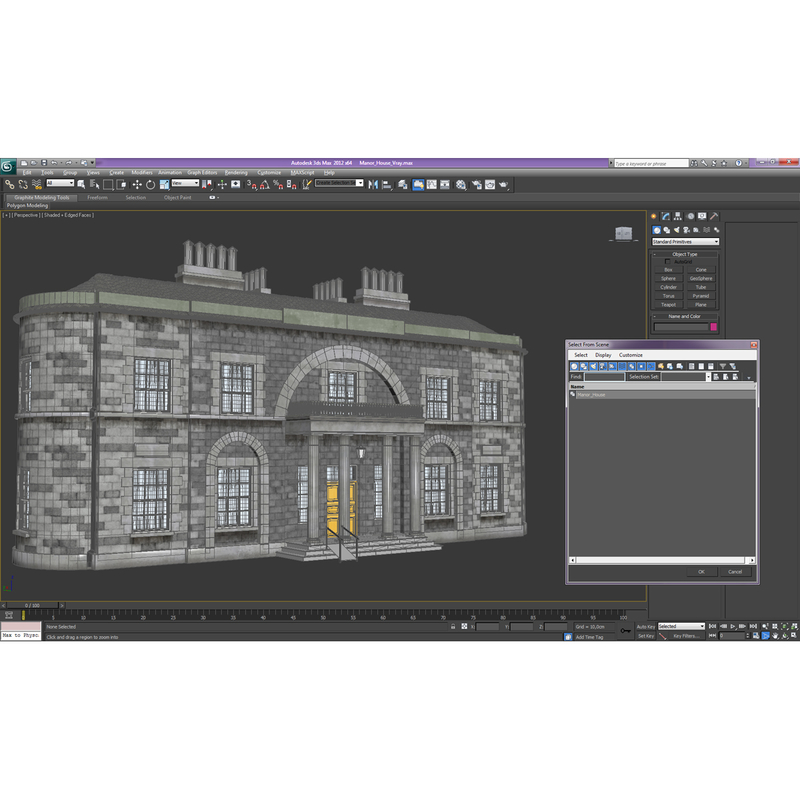Toggle the Auto Key animation button
Image resolution: width=800 pixels, height=800 pixels.
coord(644,625)
